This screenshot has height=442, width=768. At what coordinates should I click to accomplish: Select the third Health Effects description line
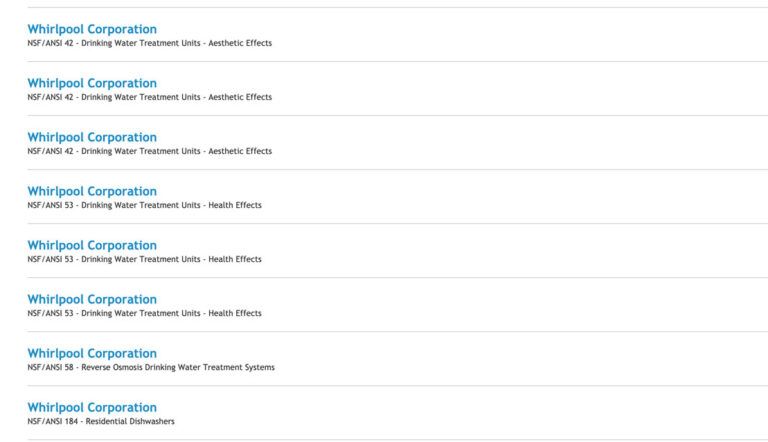pyautogui.click(x=144, y=313)
